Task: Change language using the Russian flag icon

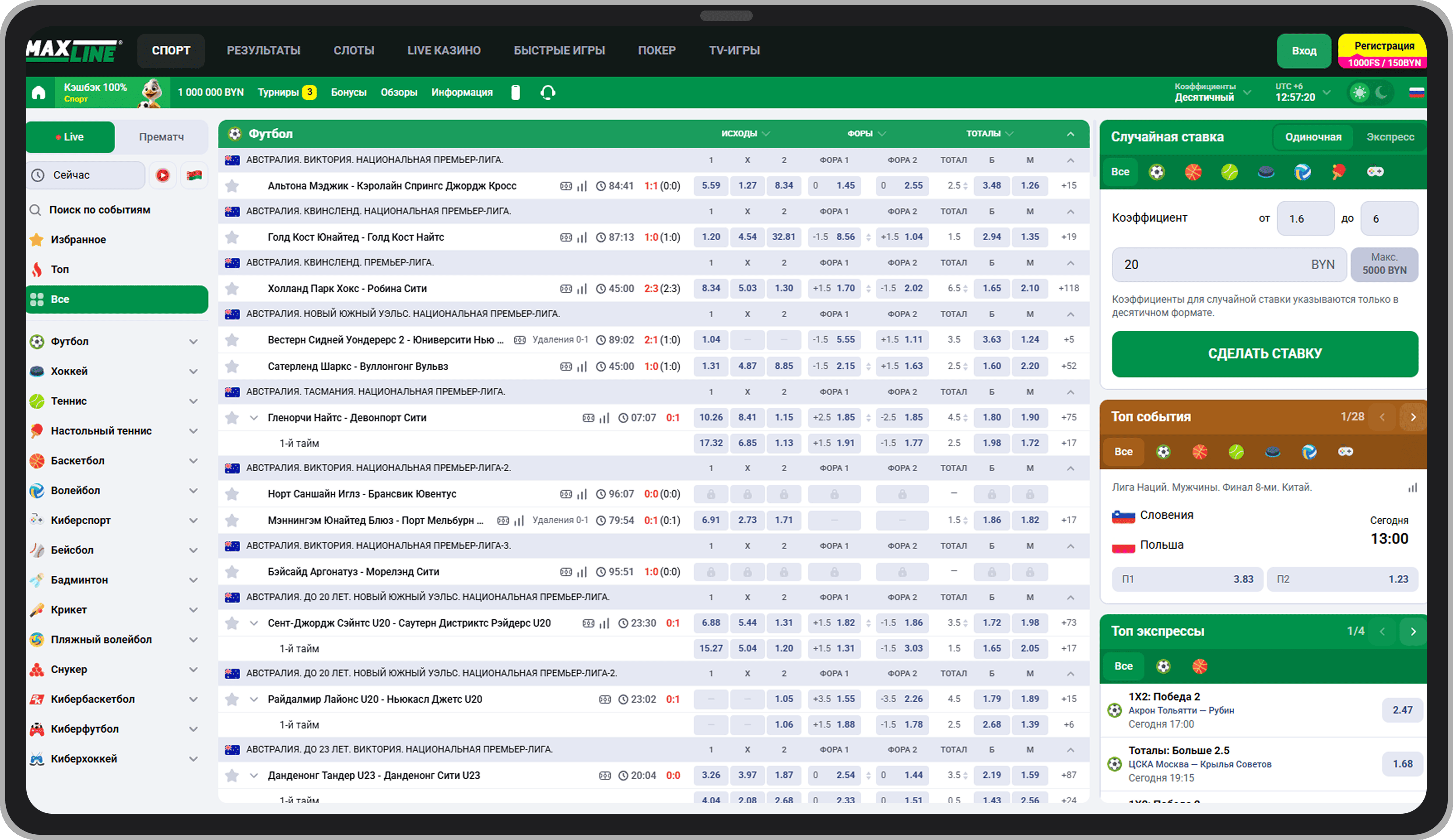Action: 1416,92
